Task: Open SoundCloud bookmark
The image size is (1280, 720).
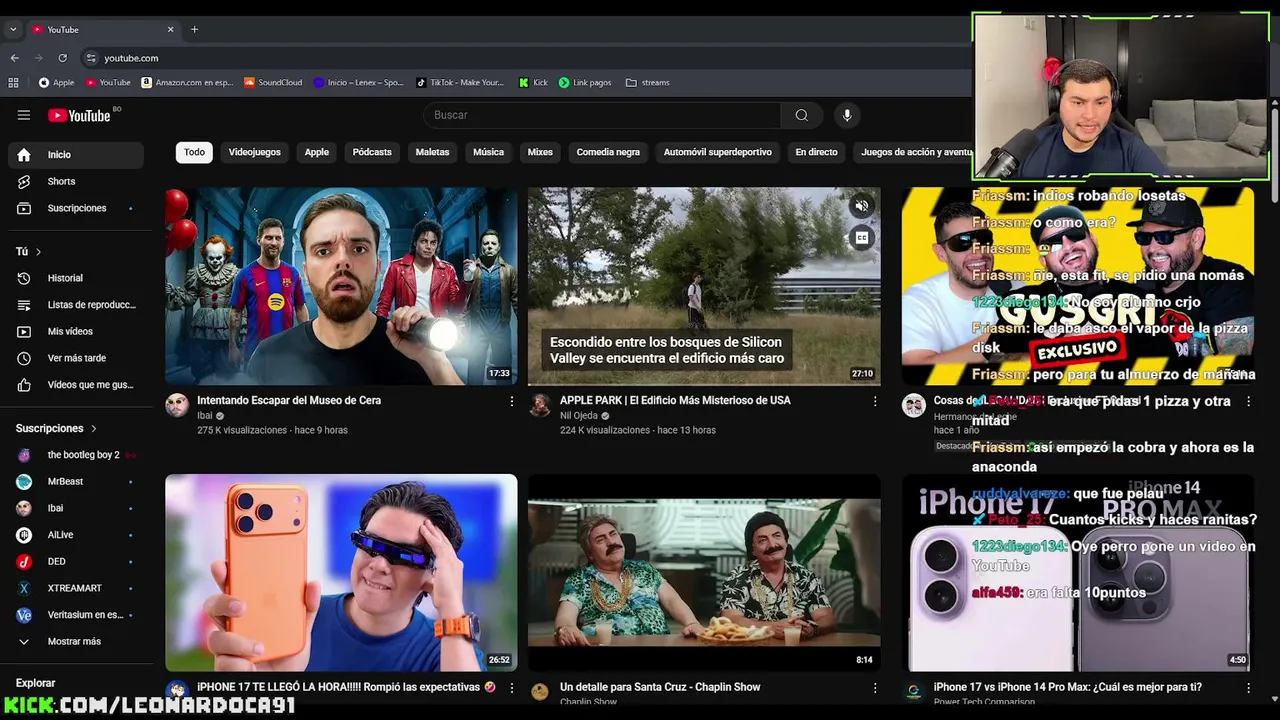Action: click(x=273, y=82)
